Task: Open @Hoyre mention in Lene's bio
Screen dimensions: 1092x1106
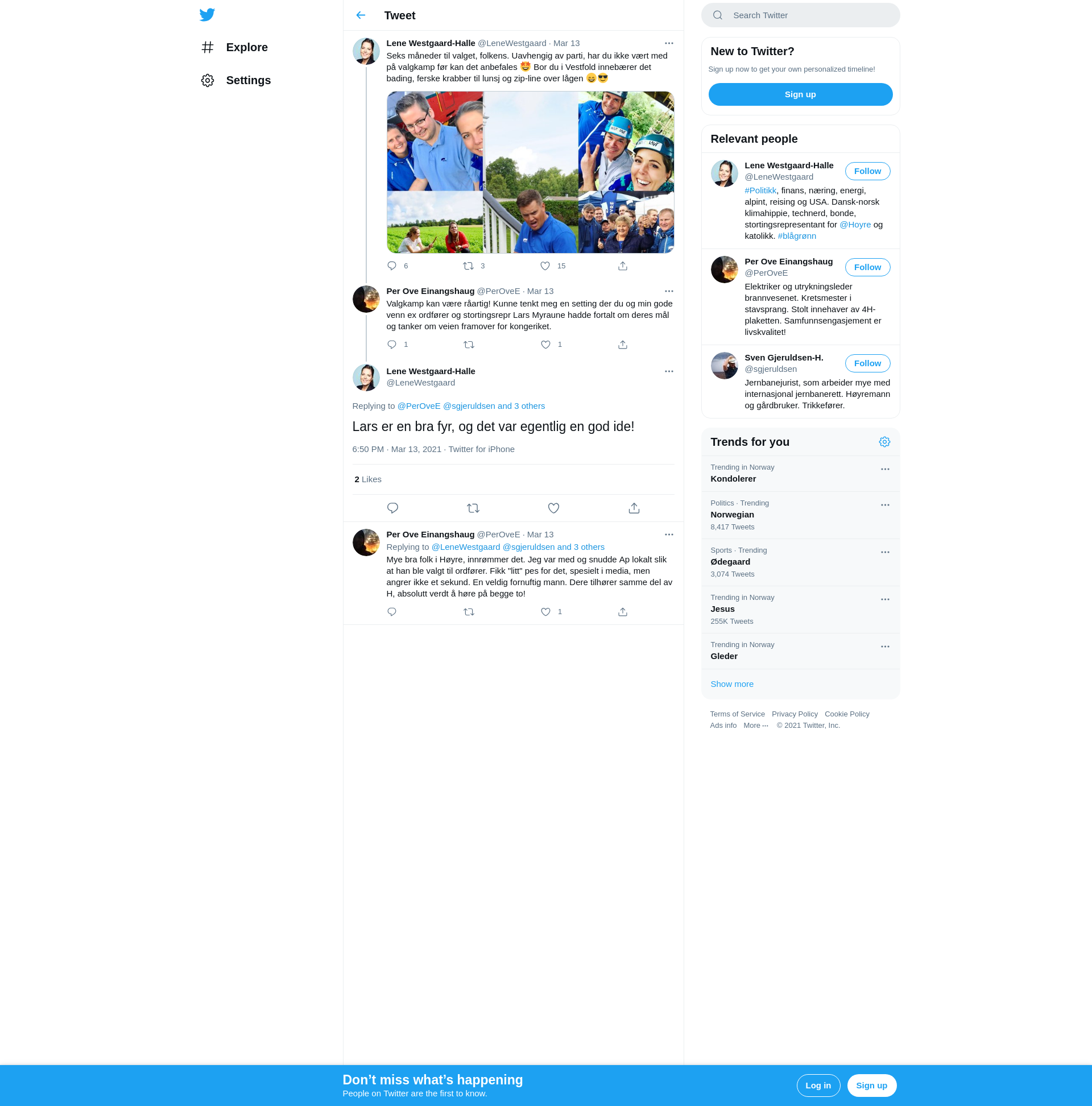Action: 854,225
